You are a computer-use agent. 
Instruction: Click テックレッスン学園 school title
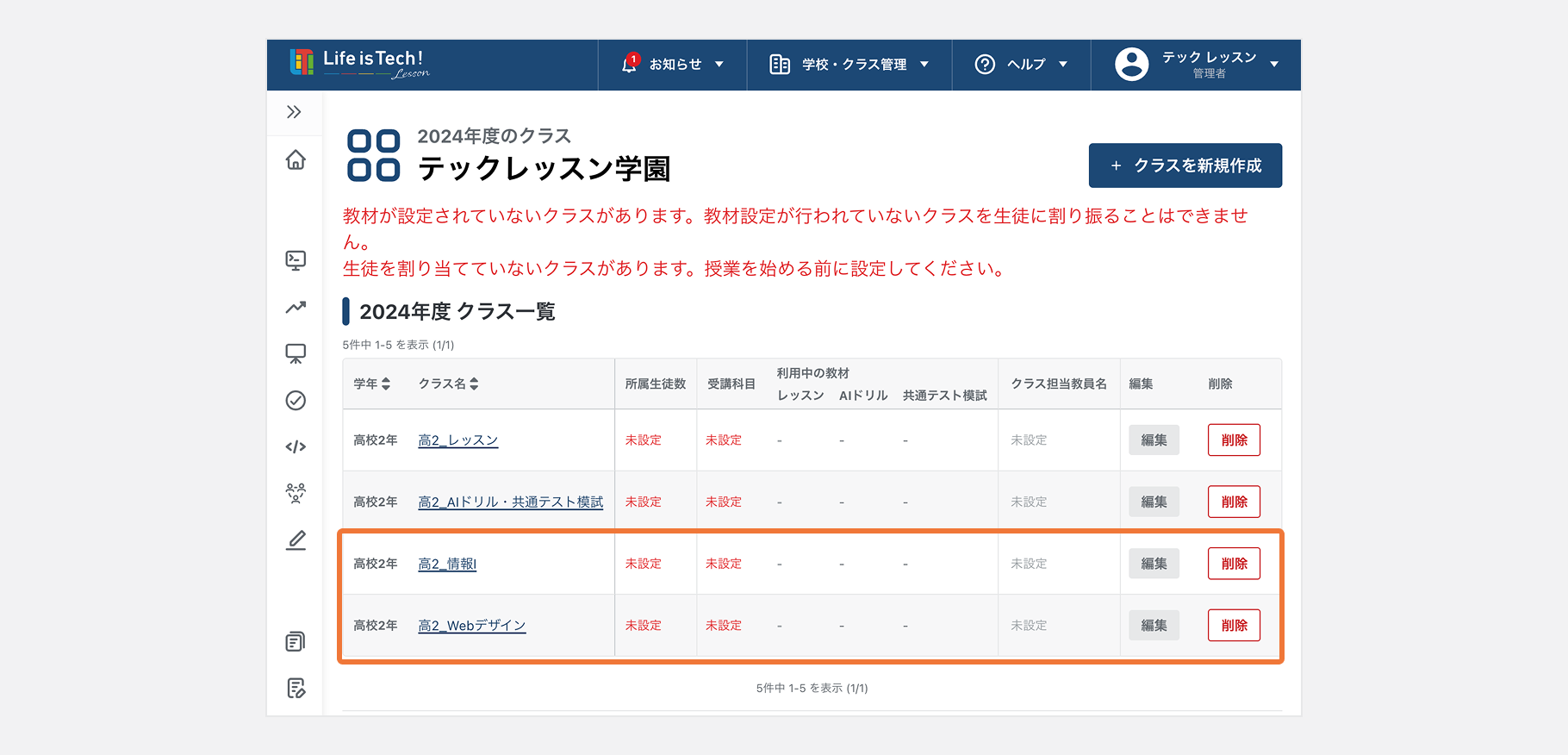[x=544, y=169]
